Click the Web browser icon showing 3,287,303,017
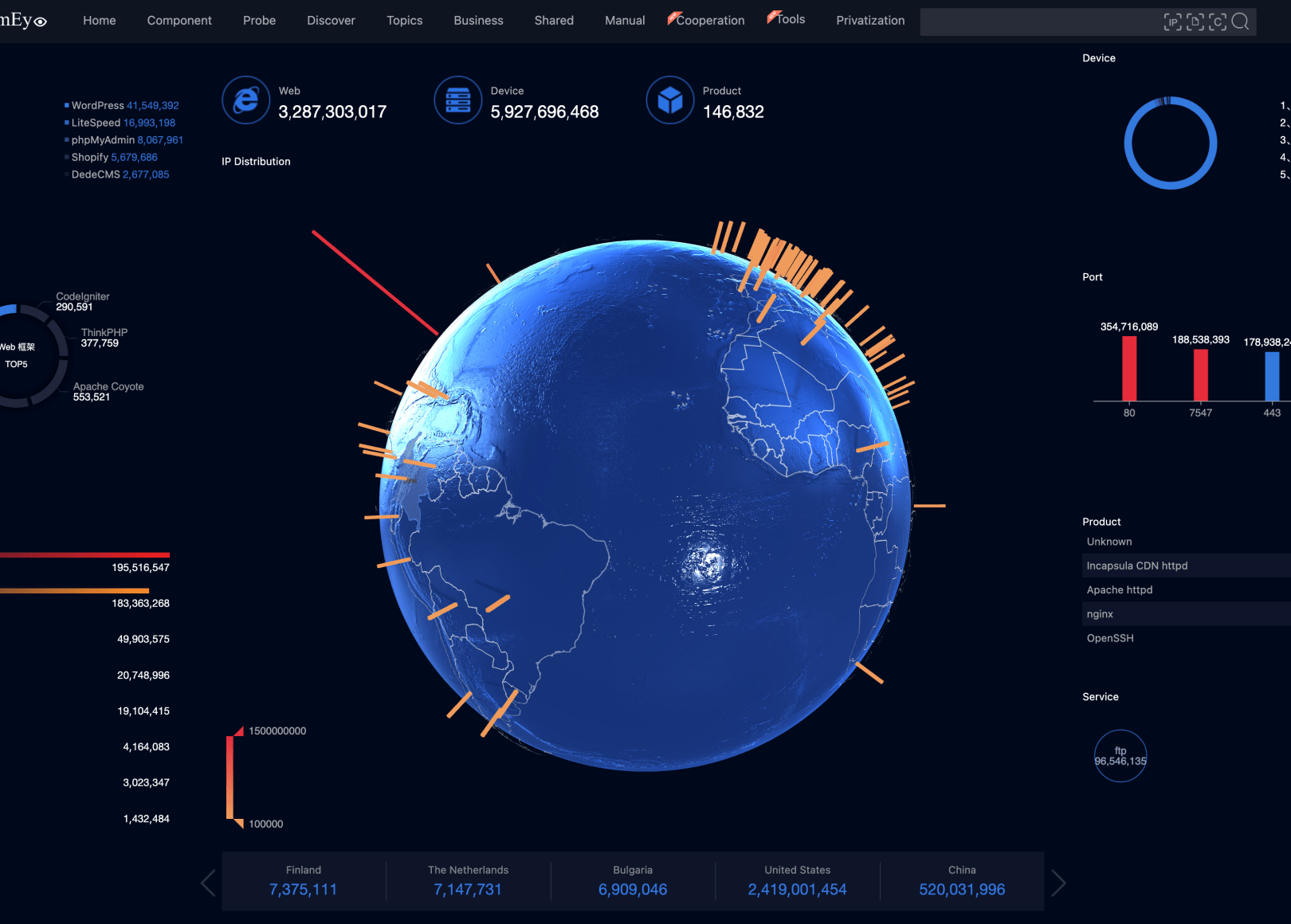Image resolution: width=1291 pixels, height=924 pixels. pyautogui.click(x=246, y=100)
